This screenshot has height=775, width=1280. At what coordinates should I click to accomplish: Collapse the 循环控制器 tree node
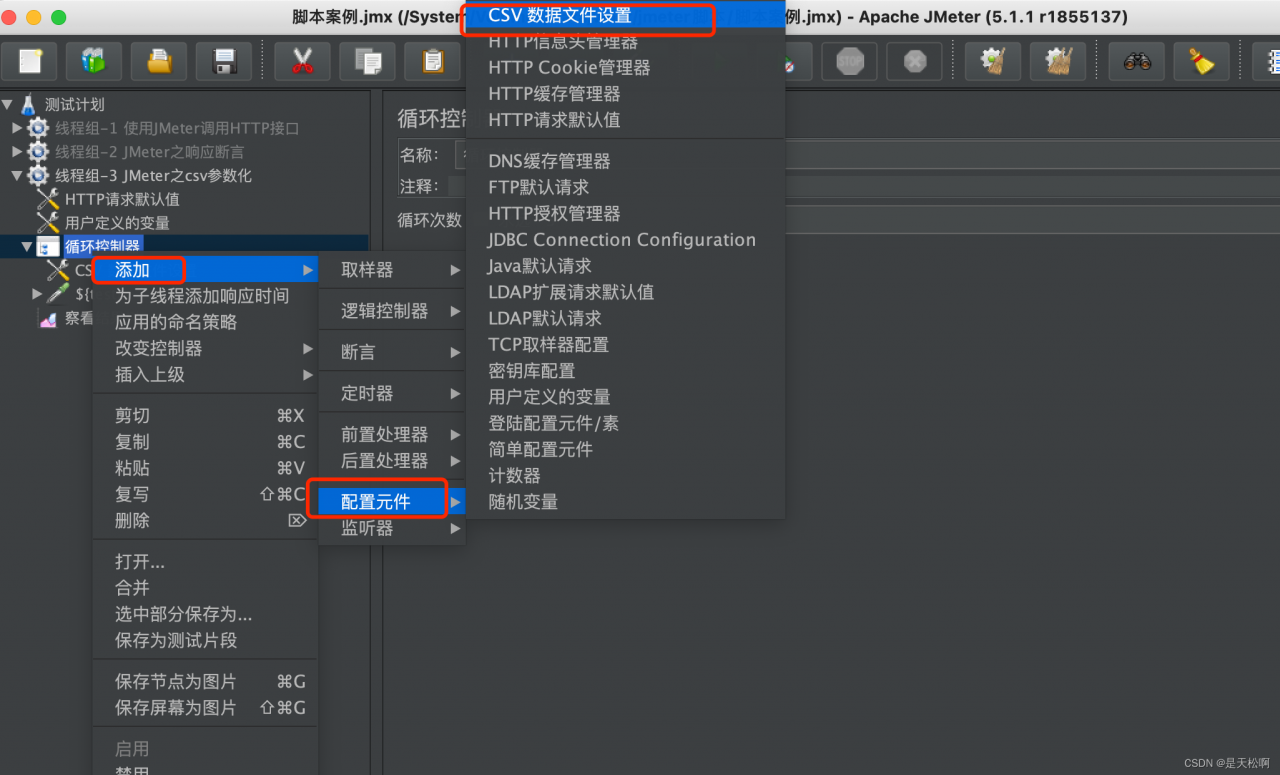(27, 246)
